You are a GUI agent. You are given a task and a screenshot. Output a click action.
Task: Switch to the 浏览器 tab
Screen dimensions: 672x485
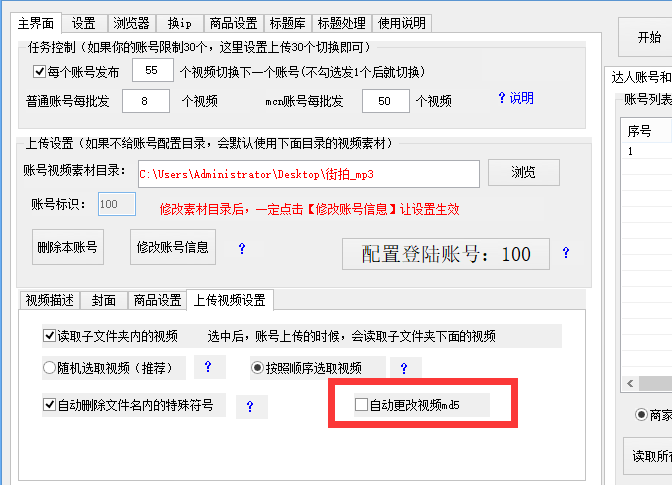(x=130, y=23)
